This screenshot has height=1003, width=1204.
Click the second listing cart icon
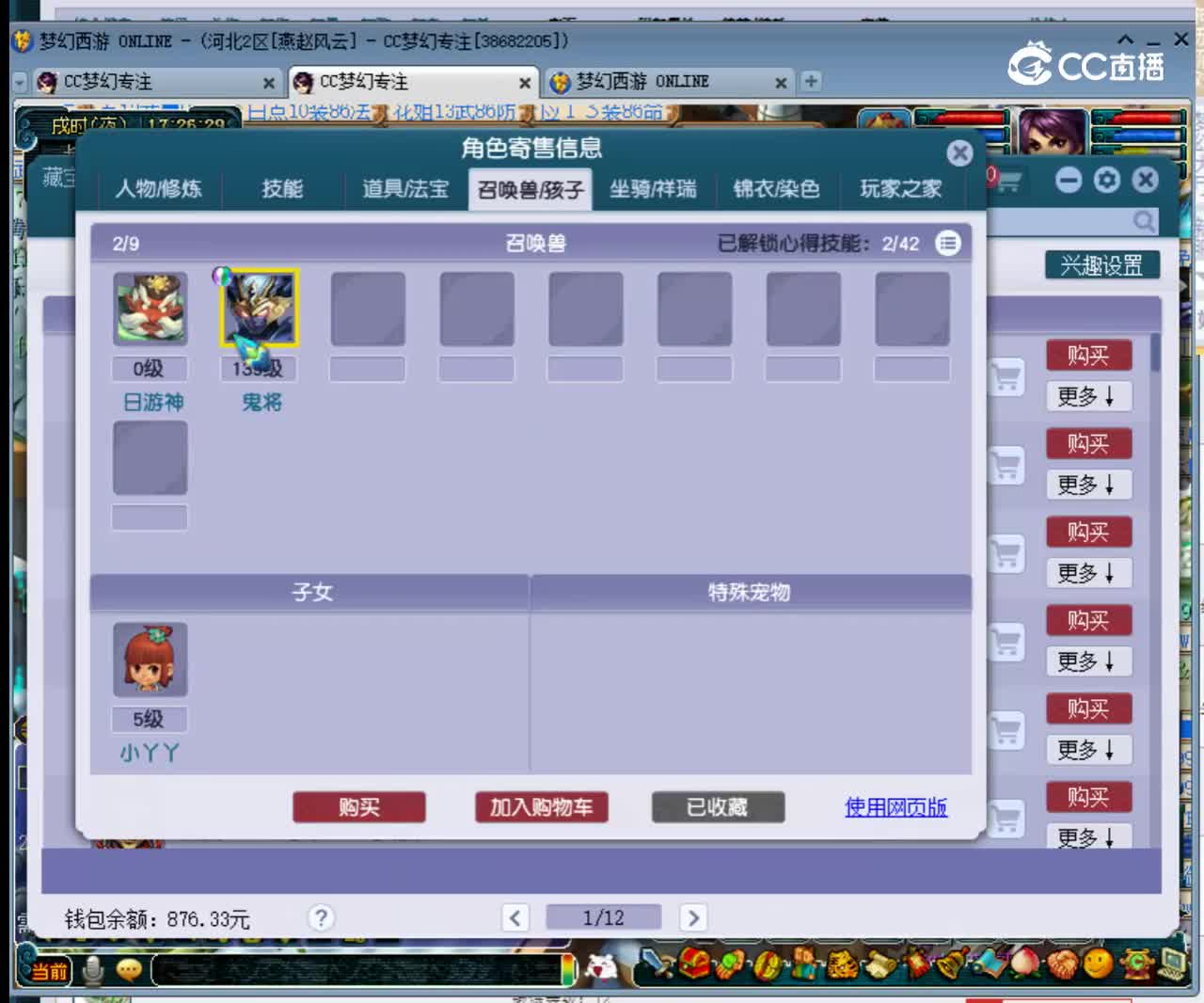pyautogui.click(x=1006, y=466)
